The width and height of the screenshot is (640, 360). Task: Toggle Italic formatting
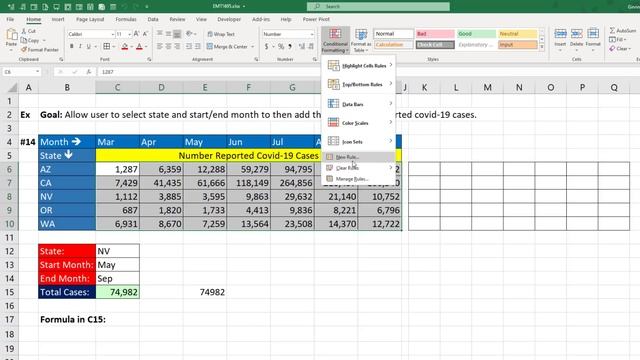[80, 47]
